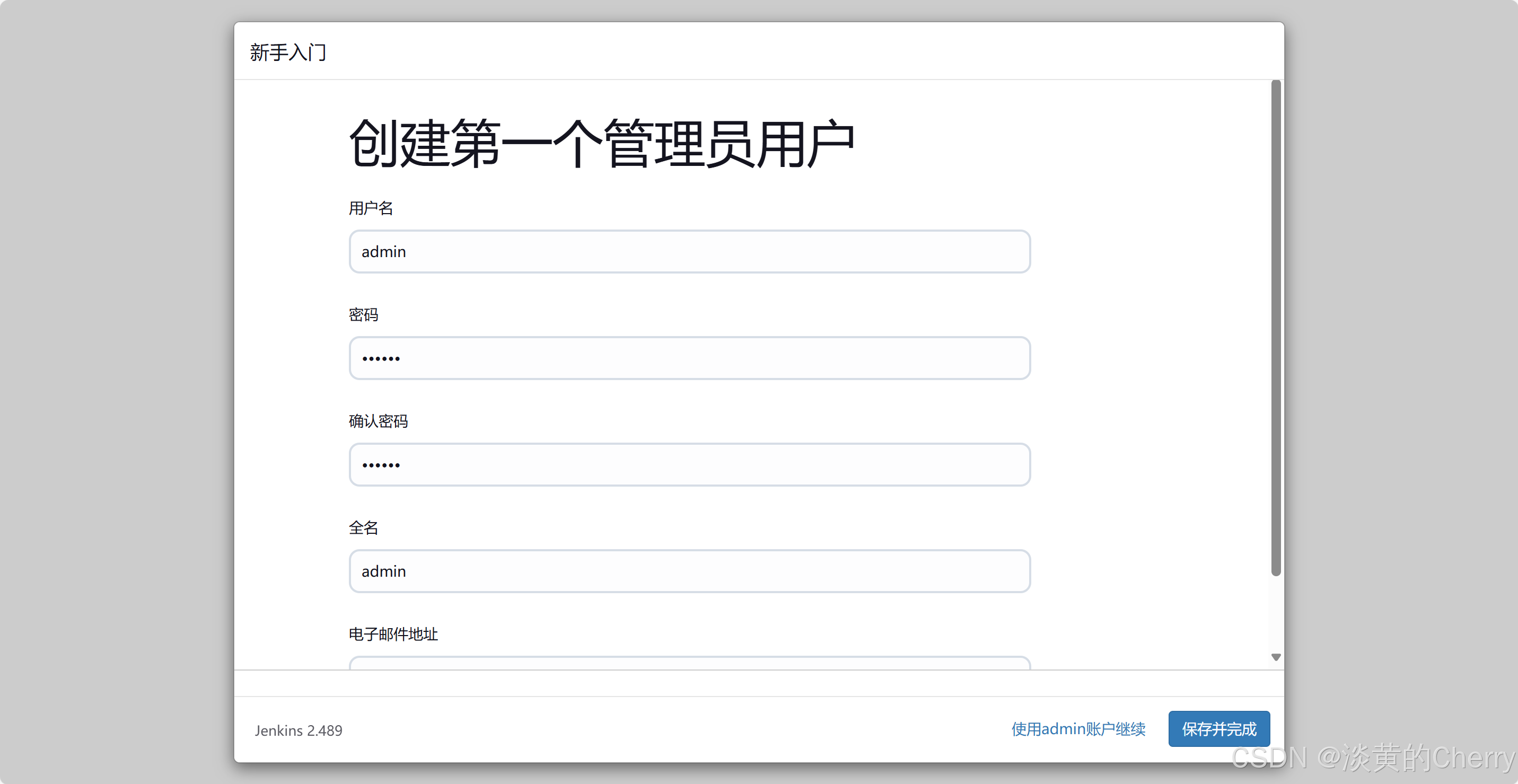1518x784 pixels.
Task: Click the 使用admin账户继续 link
Action: coord(1078,729)
